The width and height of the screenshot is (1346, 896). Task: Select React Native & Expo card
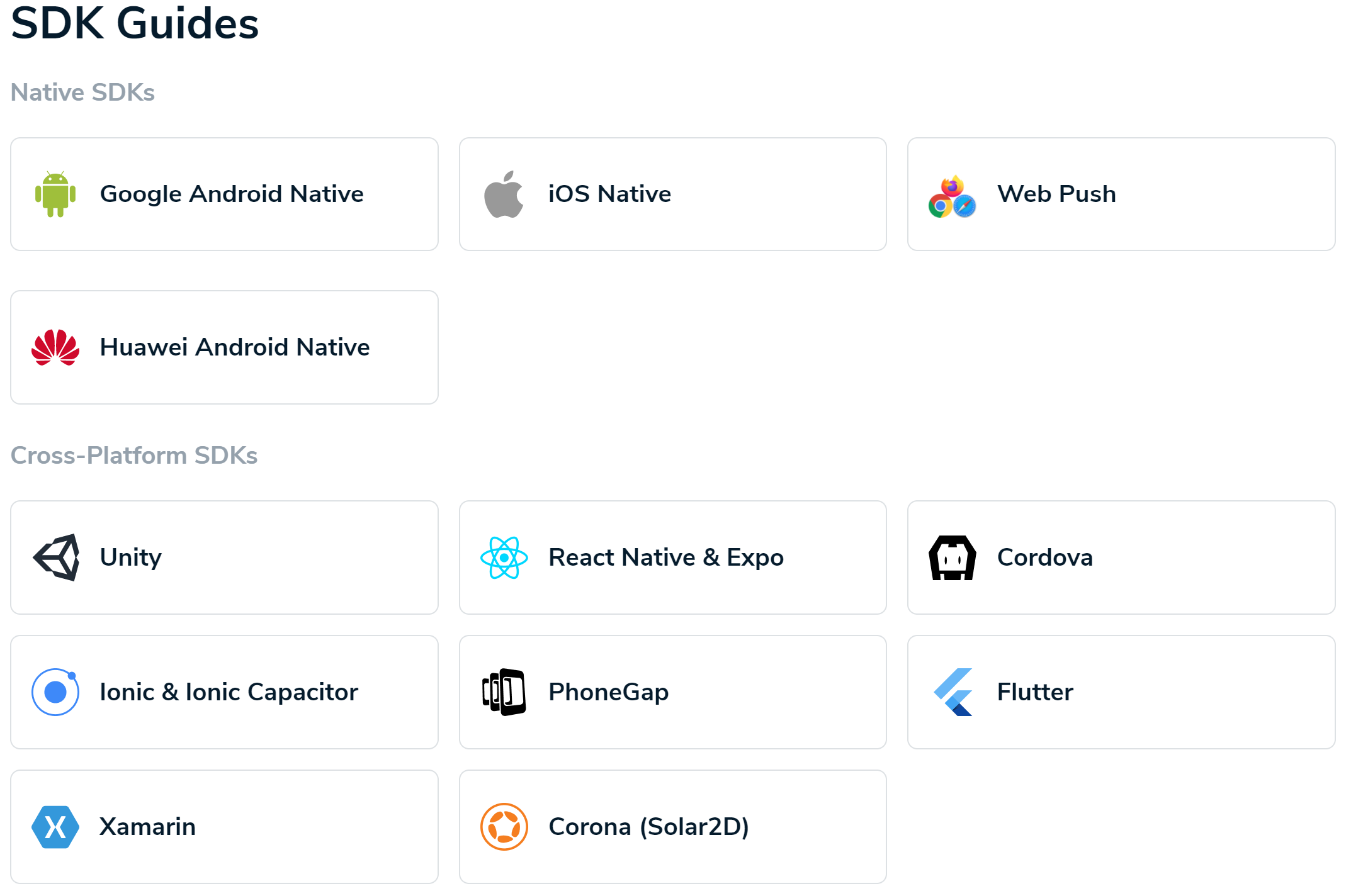point(673,557)
